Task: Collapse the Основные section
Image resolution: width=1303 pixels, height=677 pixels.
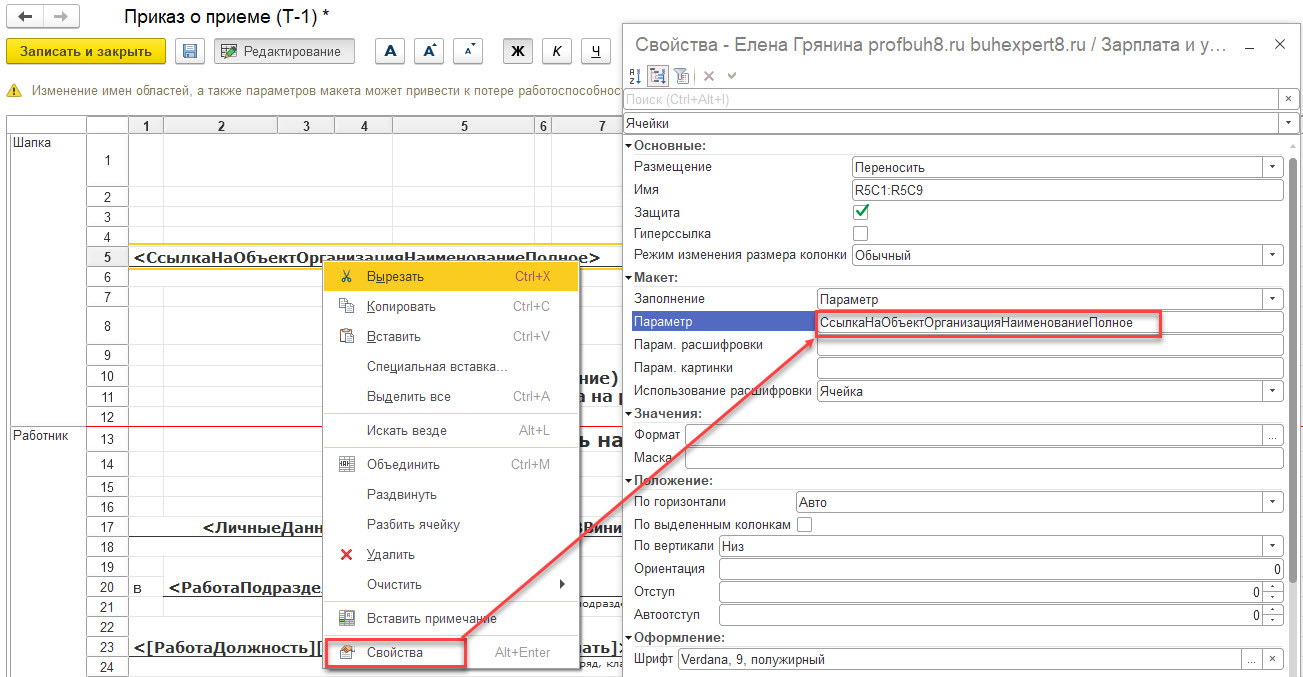Action: point(629,146)
